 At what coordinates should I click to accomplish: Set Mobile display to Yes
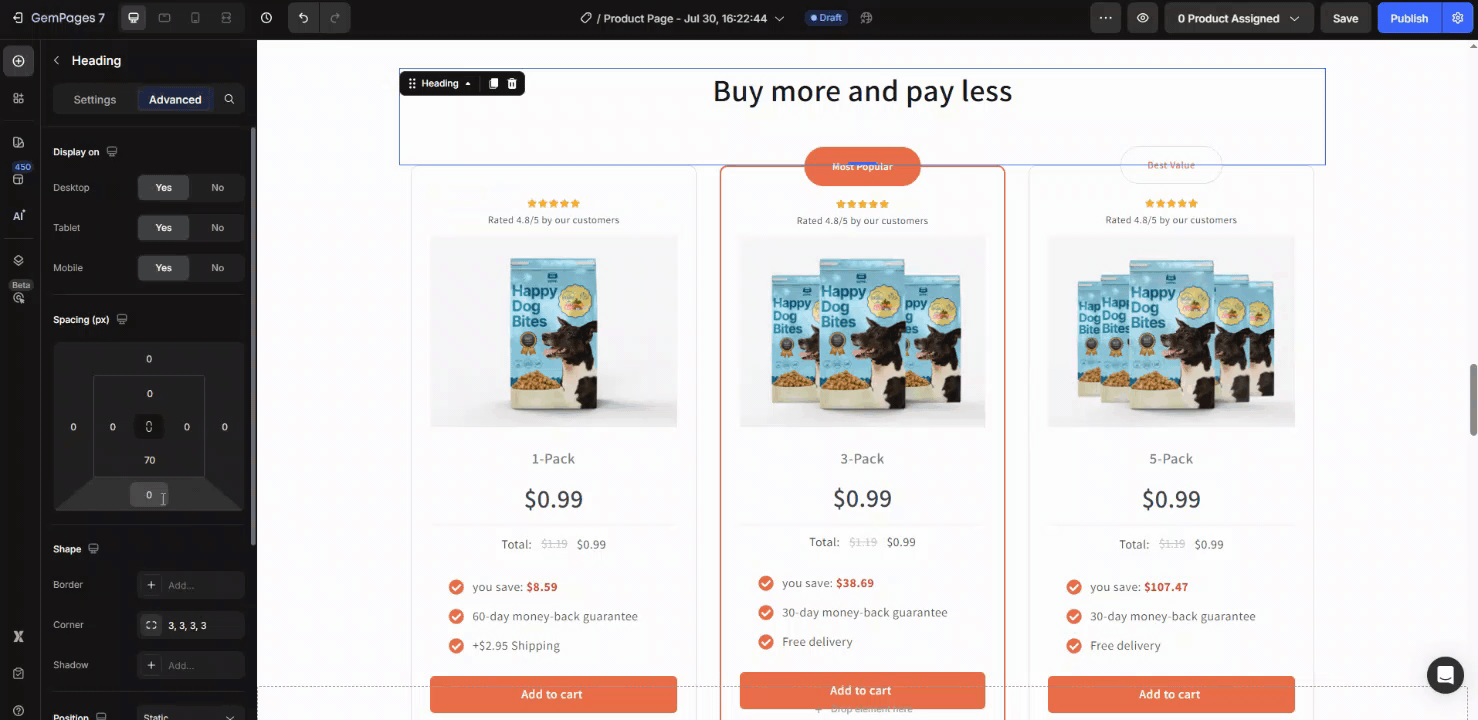point(164,268)
